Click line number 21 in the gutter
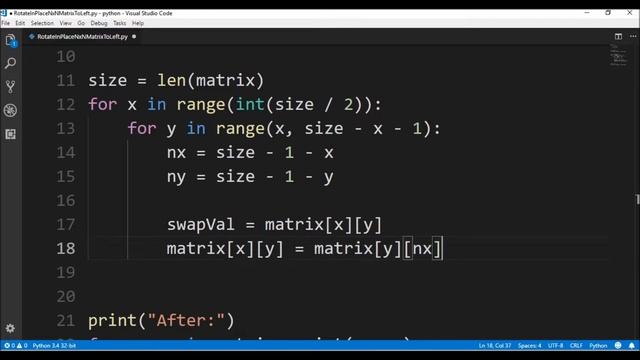Viewport: 640px width, 360px height. click(x=66, y=321)
